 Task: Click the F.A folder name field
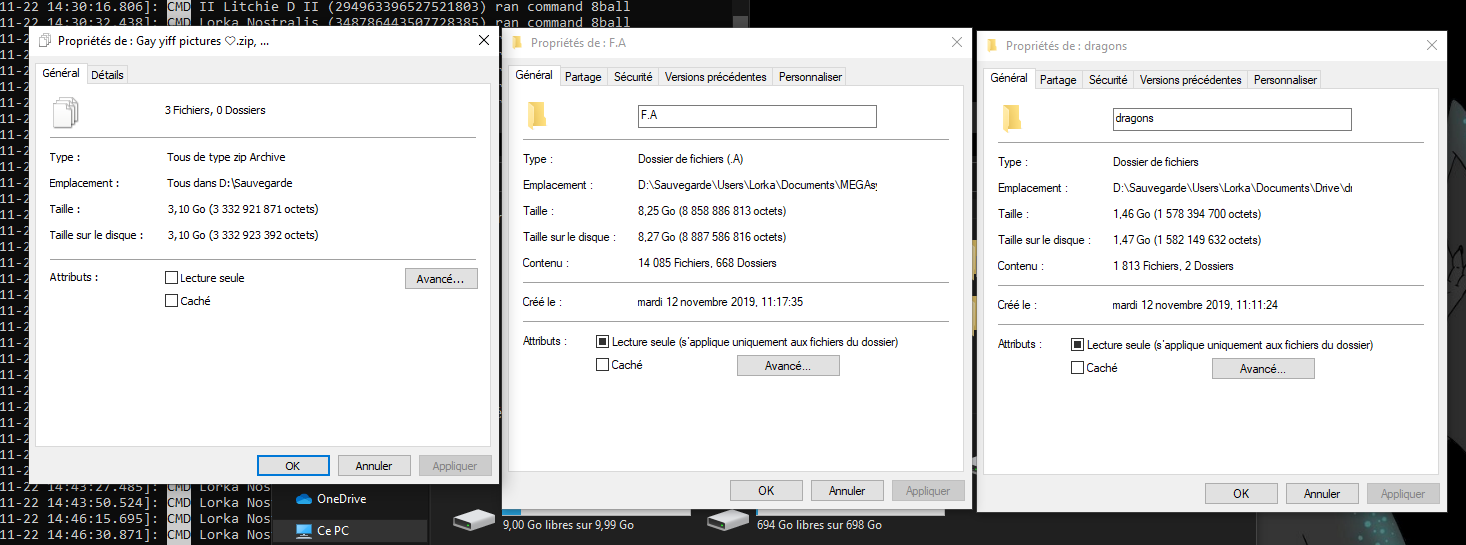coord(756,116)
